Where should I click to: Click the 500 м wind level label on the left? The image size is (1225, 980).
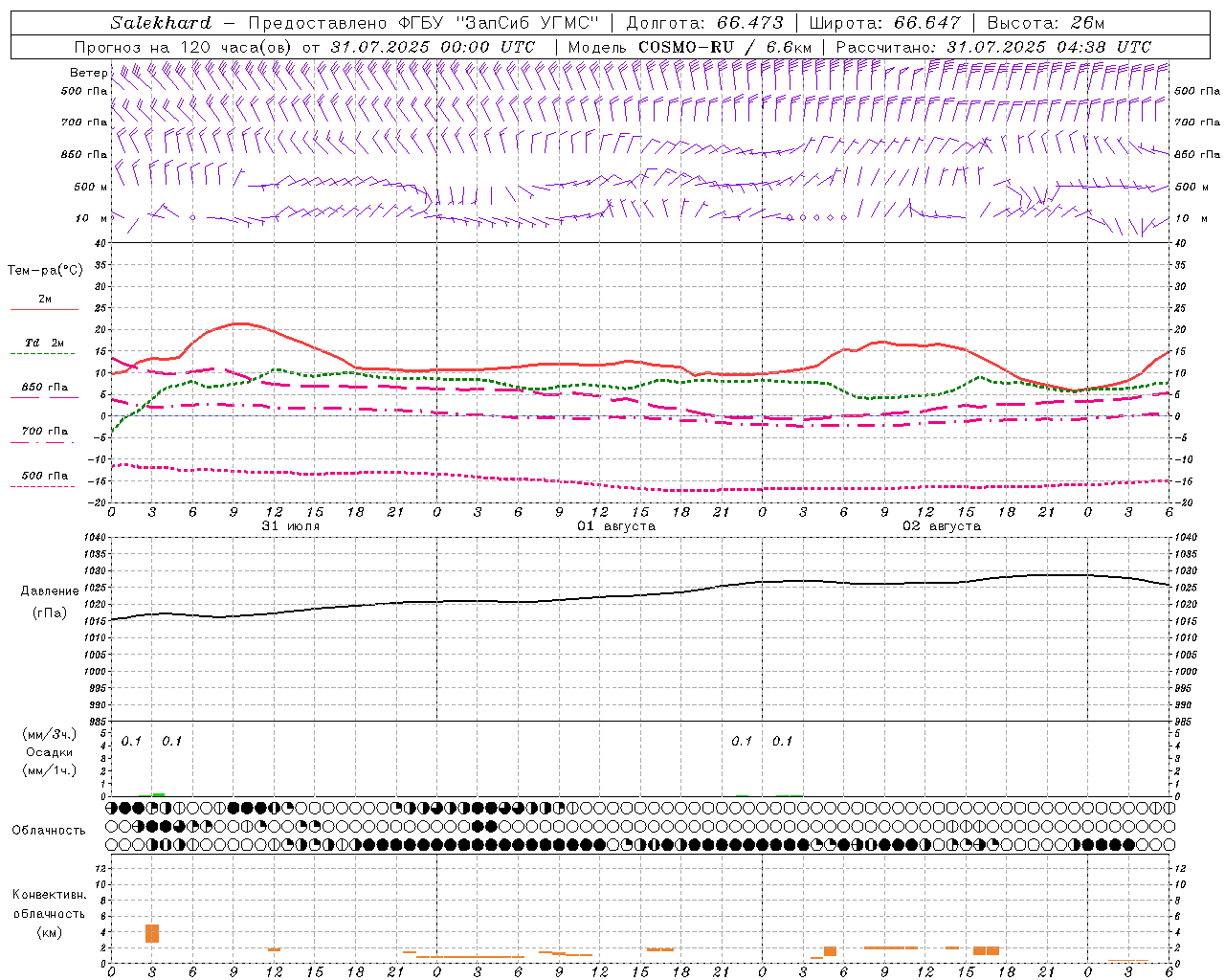click(x=91, y=187)
